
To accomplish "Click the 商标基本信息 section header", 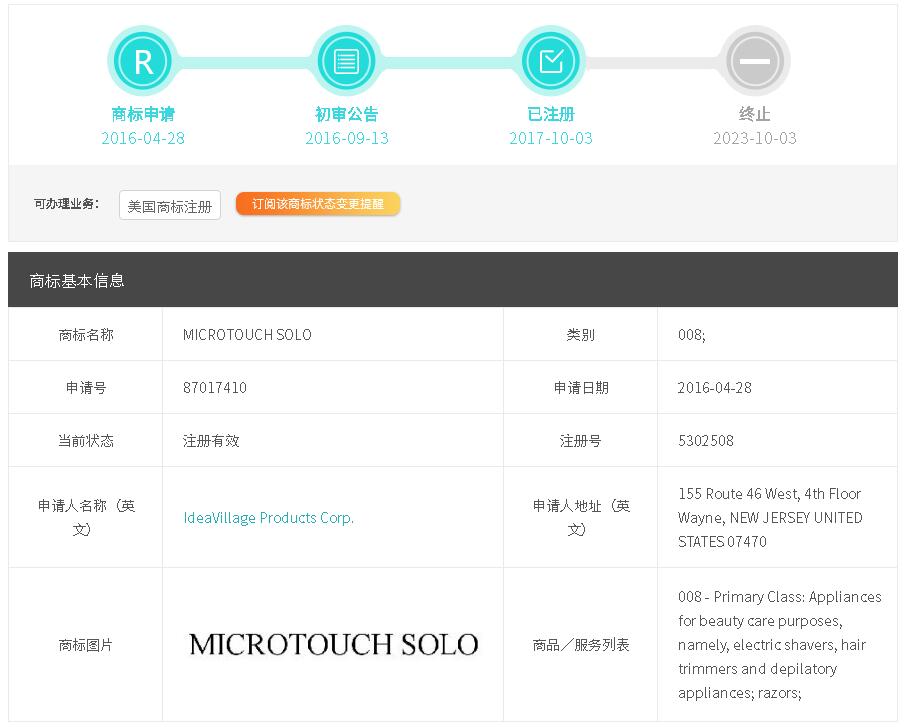I will coord(77,281).
